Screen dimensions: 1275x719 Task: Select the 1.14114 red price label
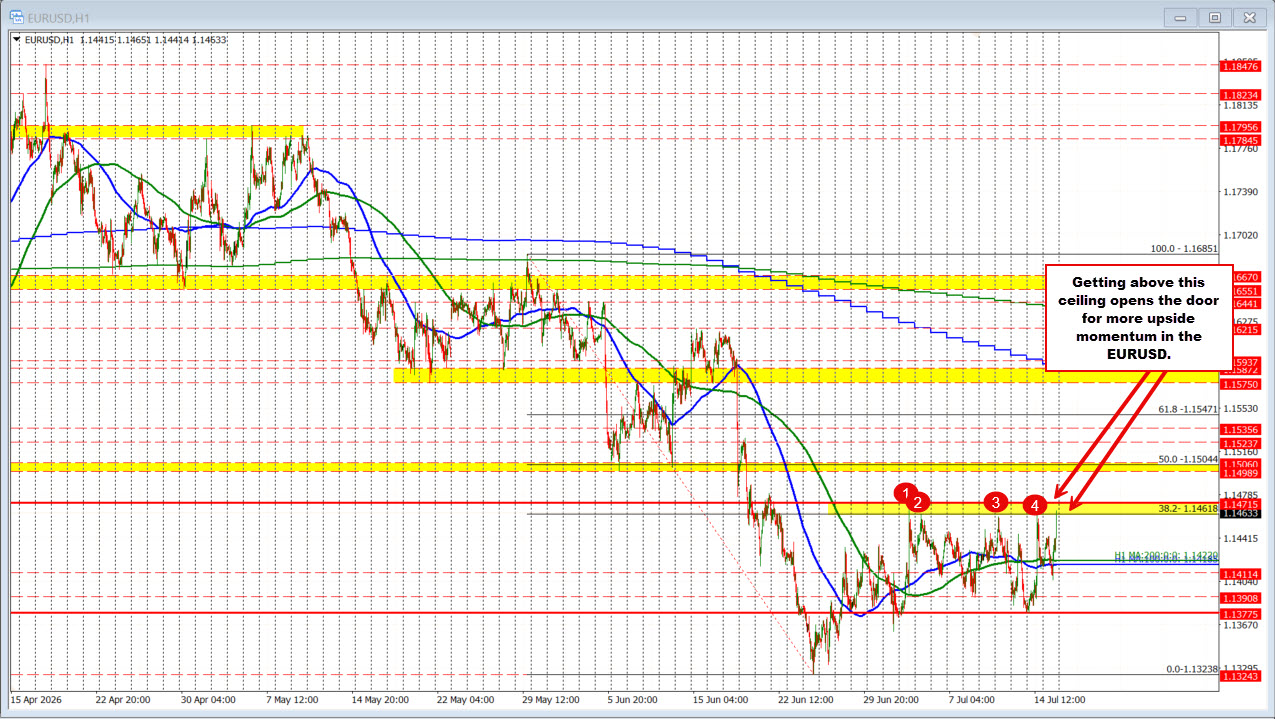(1241, 572)
